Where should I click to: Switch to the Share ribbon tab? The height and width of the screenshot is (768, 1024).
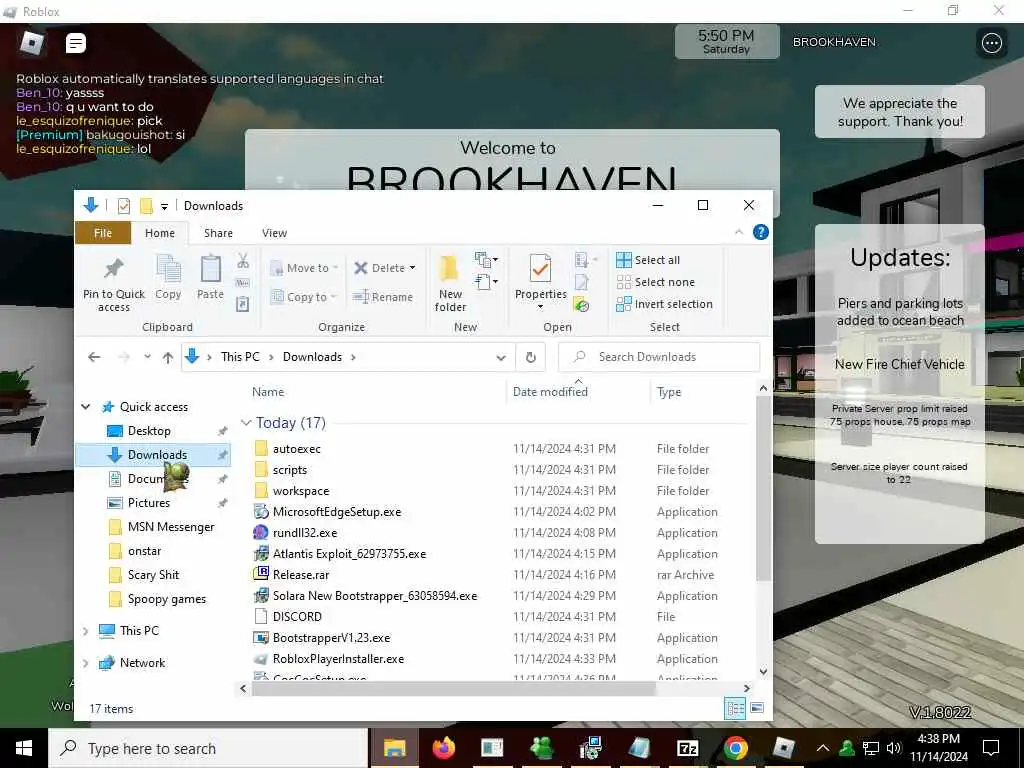point(218,233)
